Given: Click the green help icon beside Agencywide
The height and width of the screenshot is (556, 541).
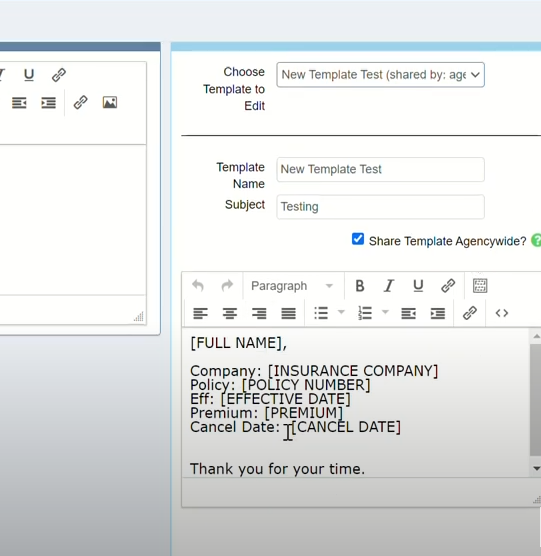Looking at the screenshot, I should click(536, 240).
